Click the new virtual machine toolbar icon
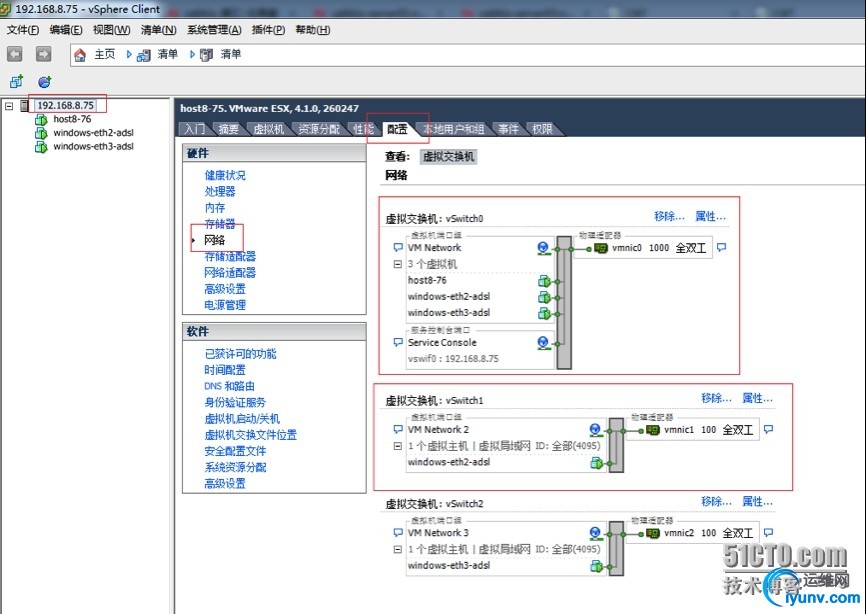The width and height of the screenshot is (866, 614). (17, 82)
